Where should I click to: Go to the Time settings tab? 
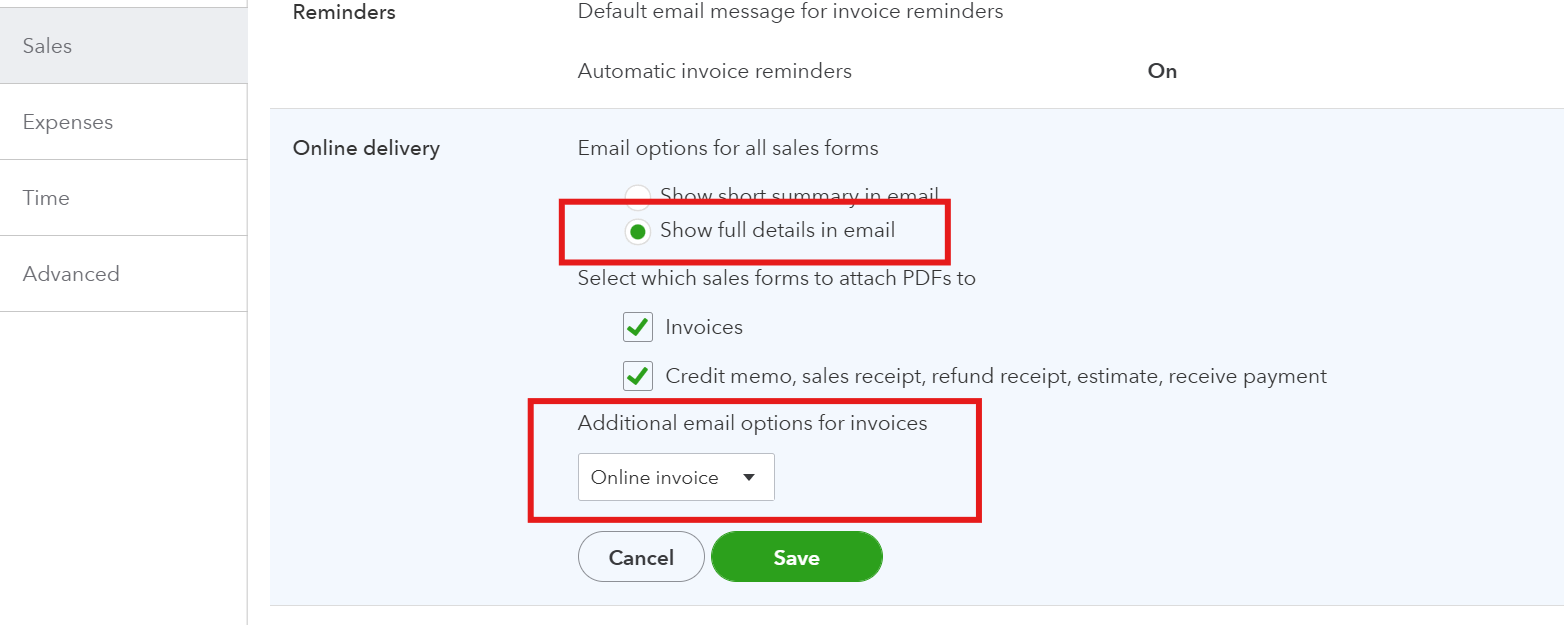tap(46, 198)
